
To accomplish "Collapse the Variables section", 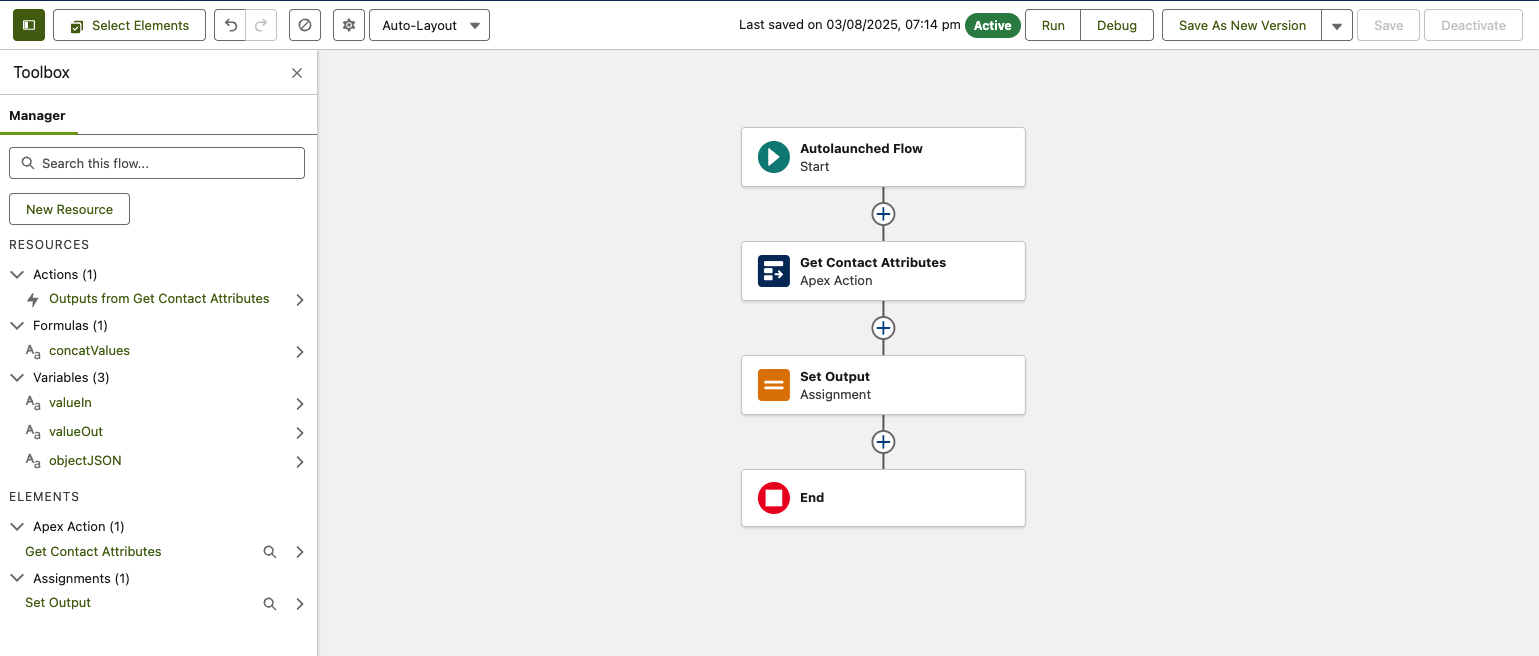I will (17, 378).
